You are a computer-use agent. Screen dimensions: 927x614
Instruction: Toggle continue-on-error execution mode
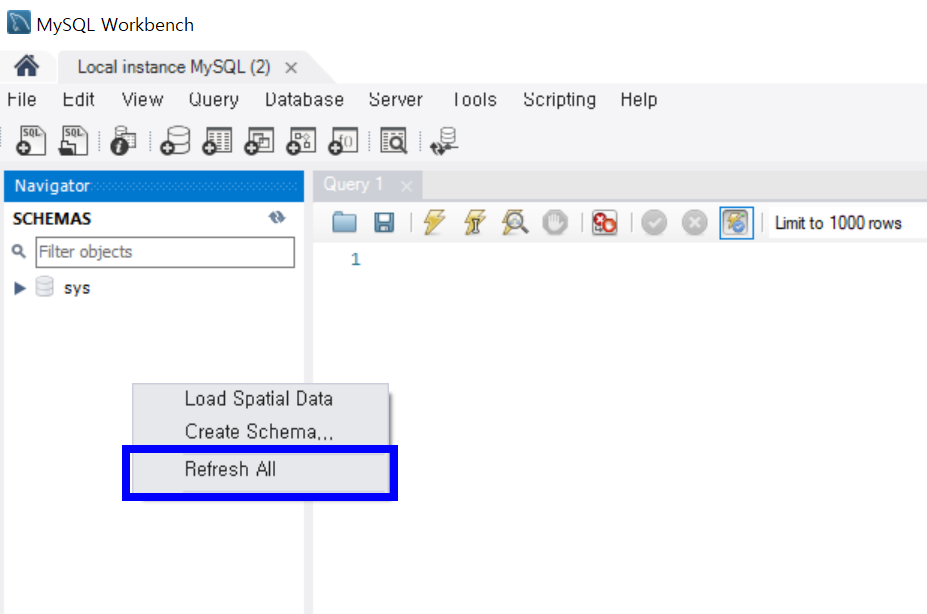604,223
